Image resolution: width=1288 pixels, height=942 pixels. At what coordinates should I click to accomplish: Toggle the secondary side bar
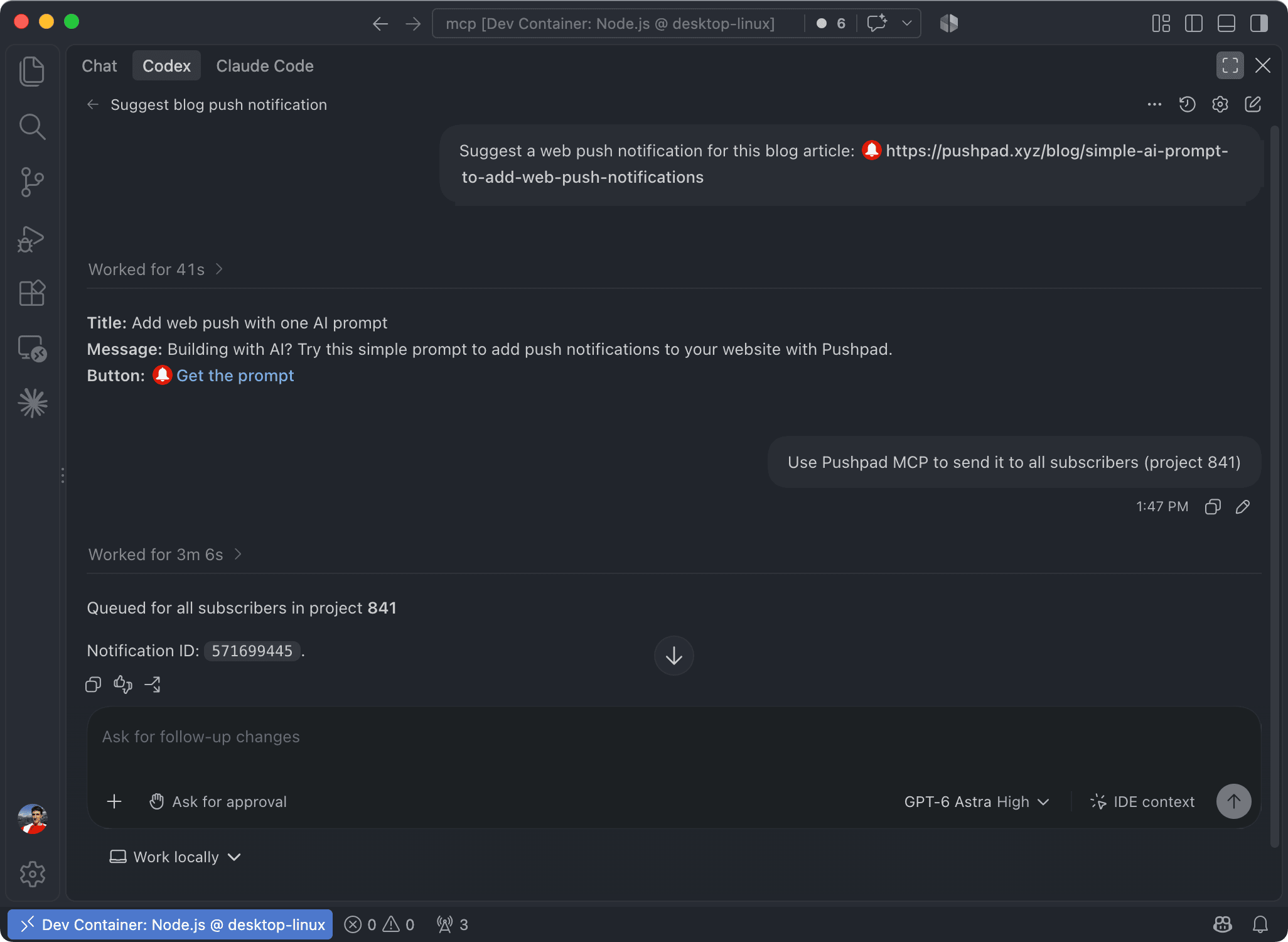[1259, 24]
